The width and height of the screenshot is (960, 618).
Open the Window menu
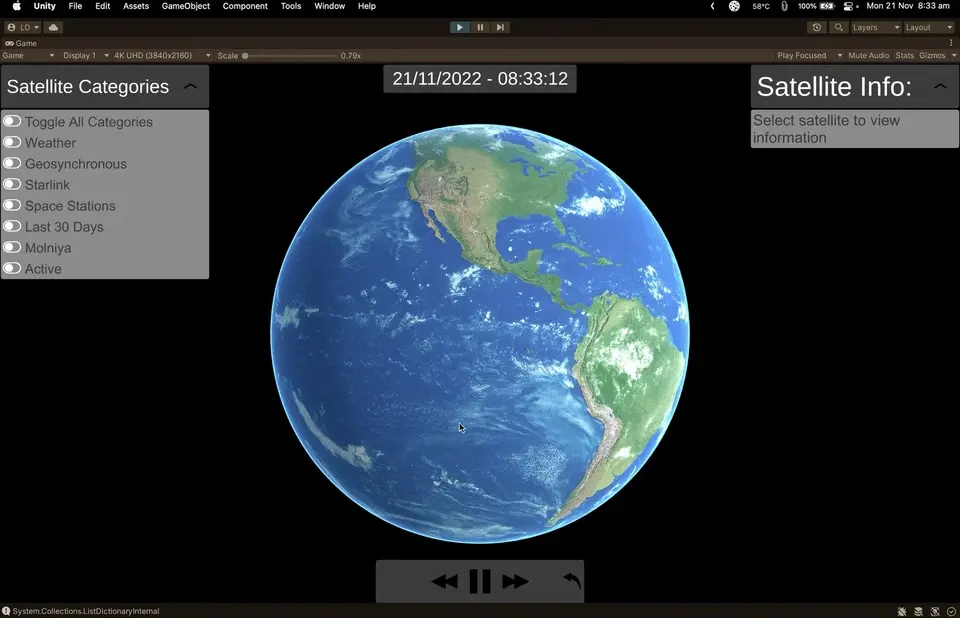tap(329, 6)
